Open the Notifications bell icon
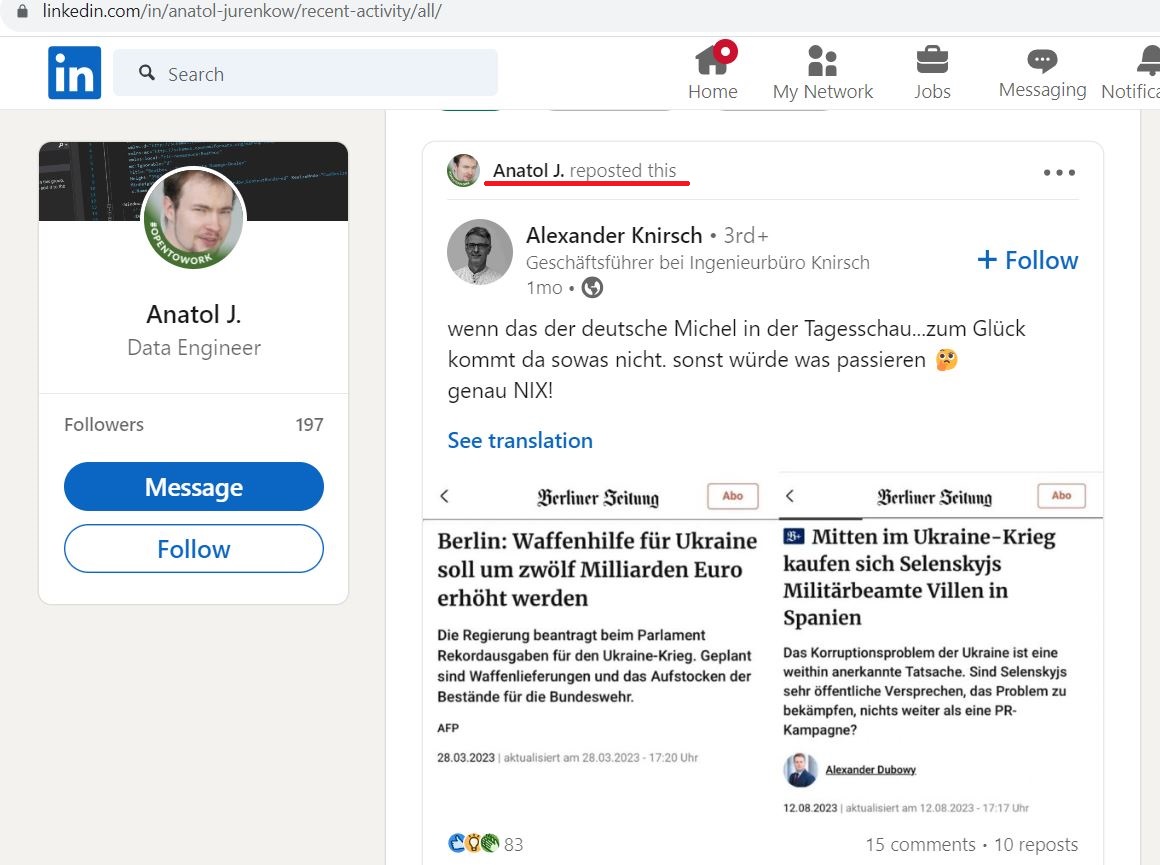1160x865 pixels. point(1149,60)
